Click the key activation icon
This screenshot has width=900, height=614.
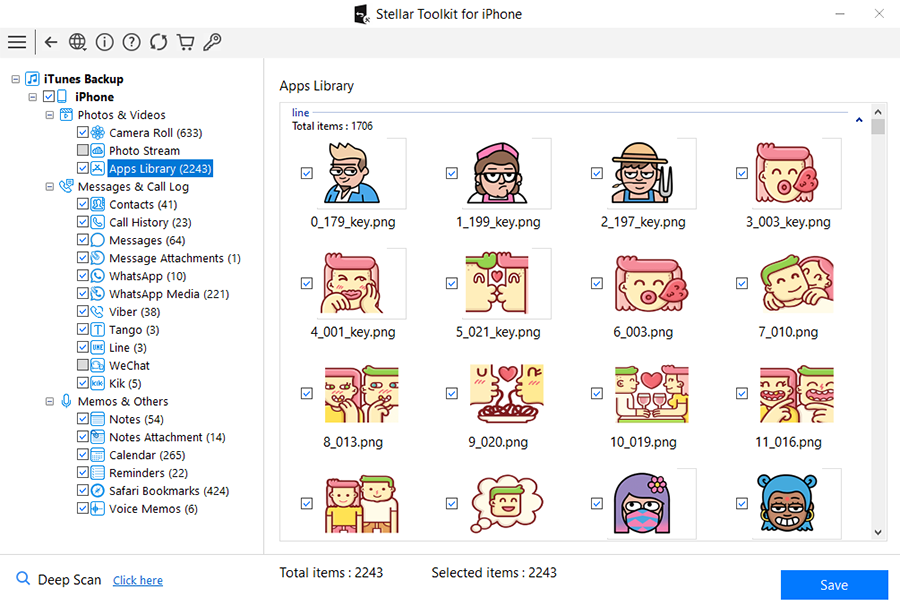point(212,42)
